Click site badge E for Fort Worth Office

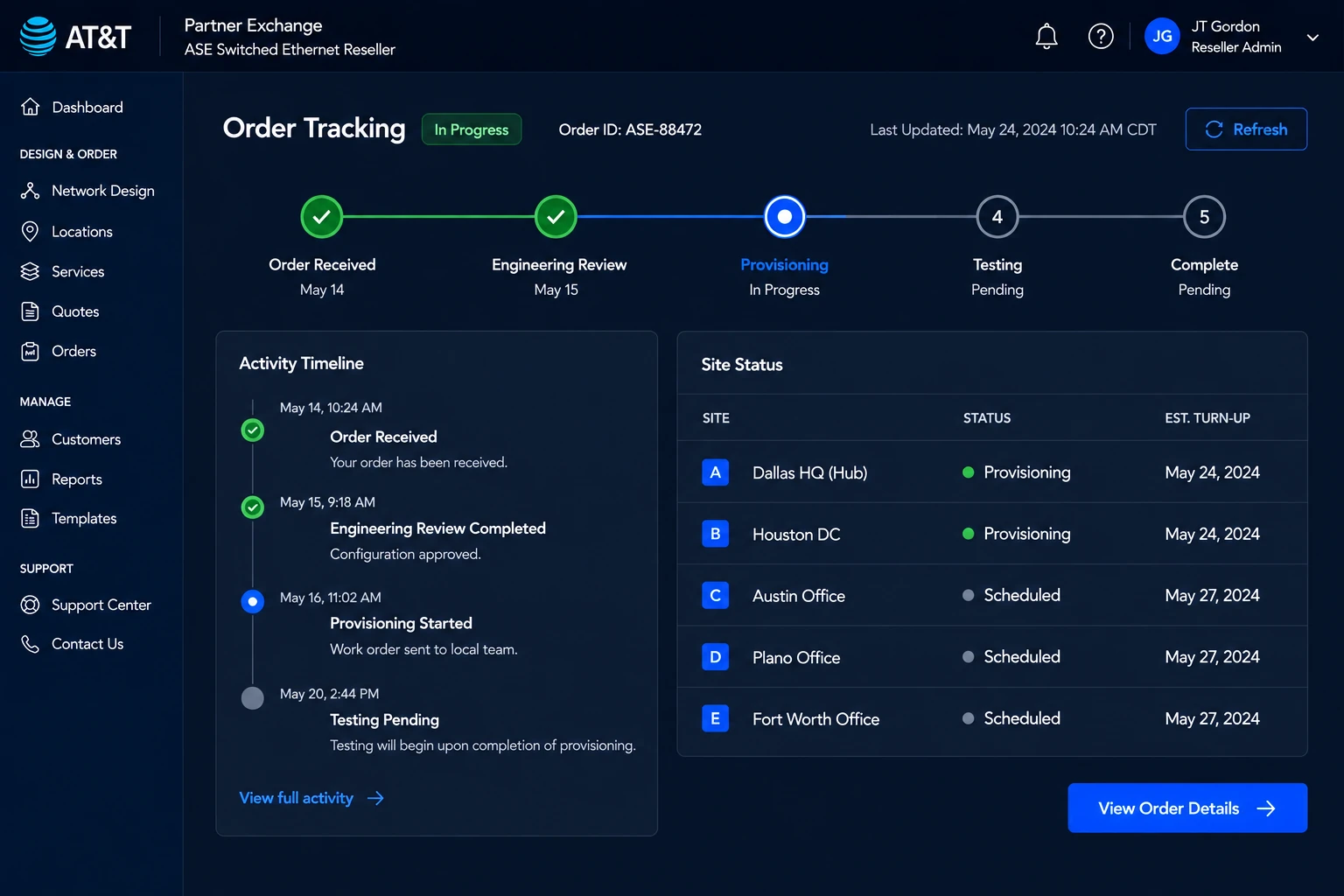click(716, 718)
